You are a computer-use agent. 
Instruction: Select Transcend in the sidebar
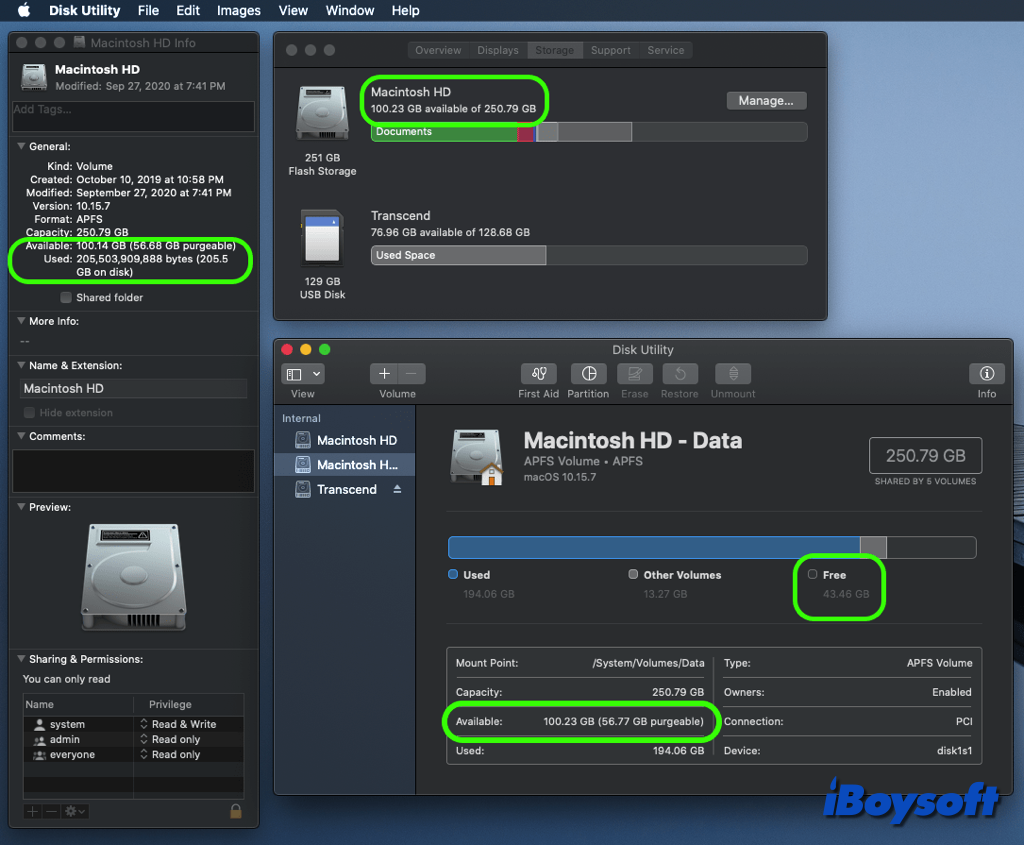click(346, 489)
